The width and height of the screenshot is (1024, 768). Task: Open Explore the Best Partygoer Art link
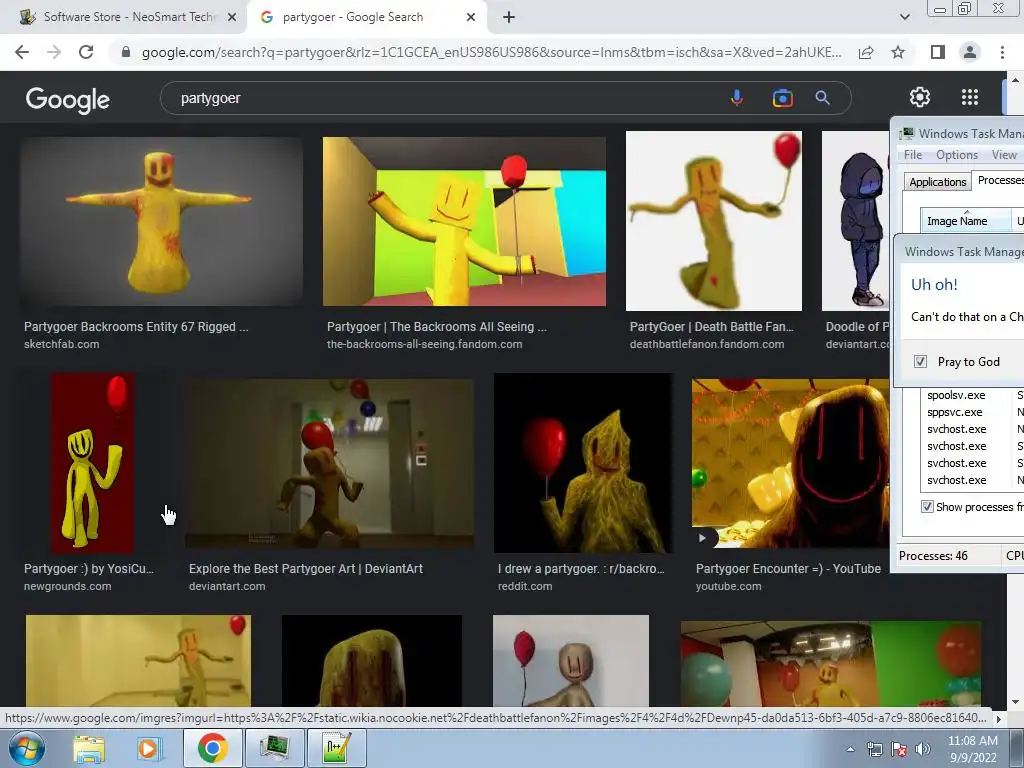(306, 569)
